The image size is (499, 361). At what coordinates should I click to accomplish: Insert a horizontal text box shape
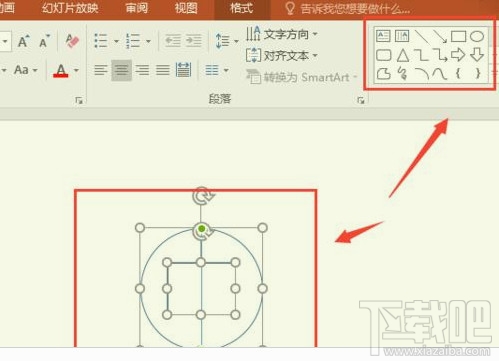(x=383, y=36)
